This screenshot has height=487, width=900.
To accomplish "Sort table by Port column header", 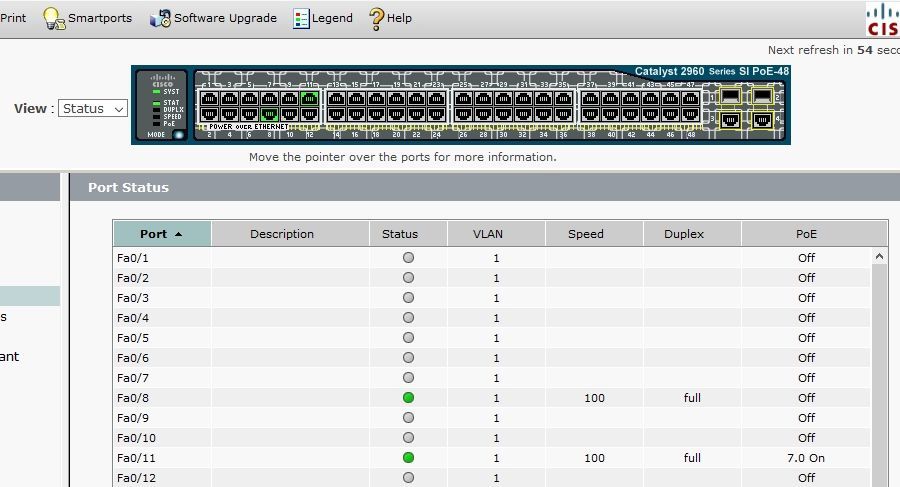I will point(162,234).
